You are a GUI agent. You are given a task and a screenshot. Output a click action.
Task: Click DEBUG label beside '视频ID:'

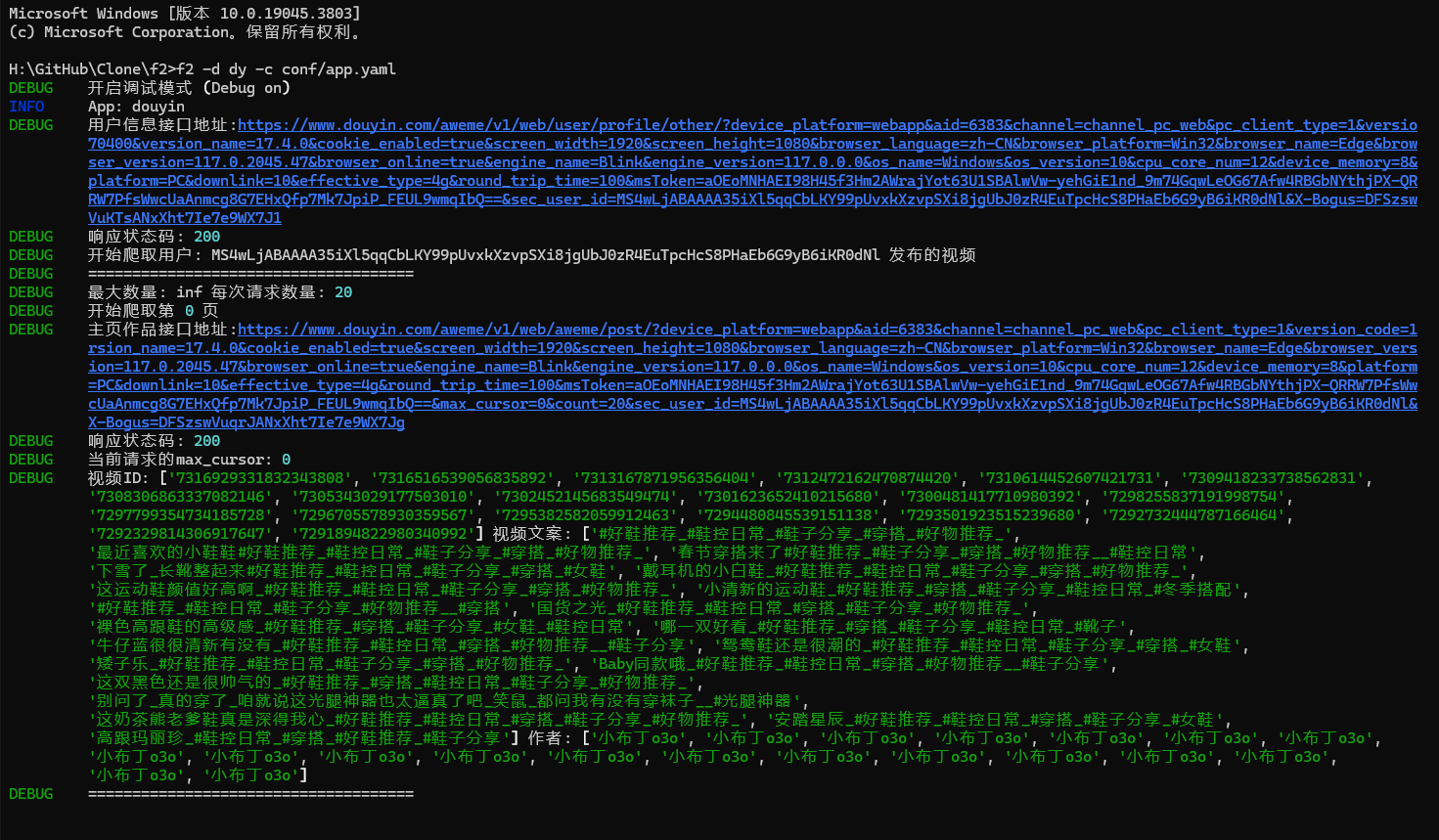[x=31, y=478]
